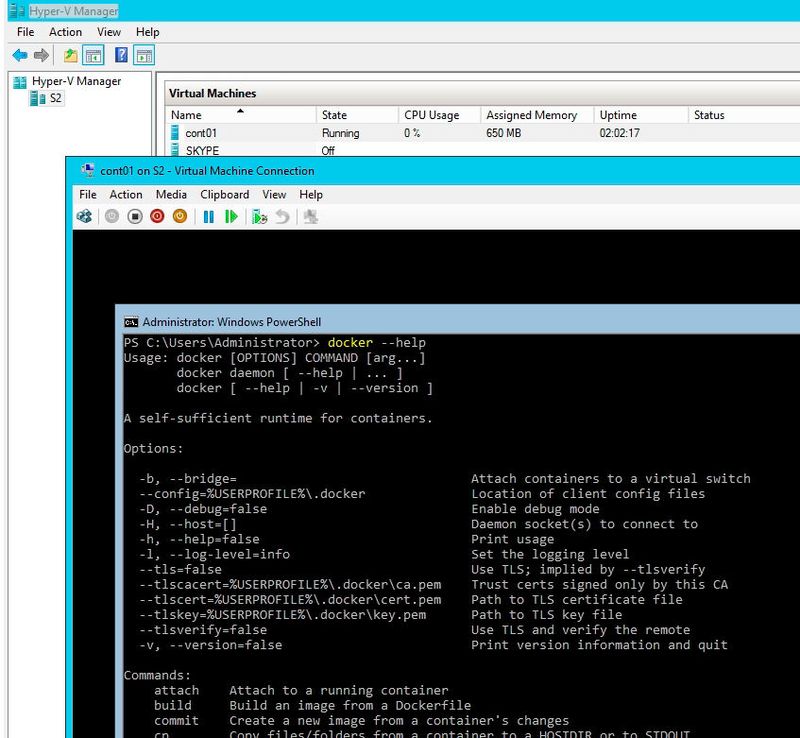The image size is (800, 738).
Task: Send Ctrl+Alt+Delete to the virtual machine
Action: [x=84, y=216]
